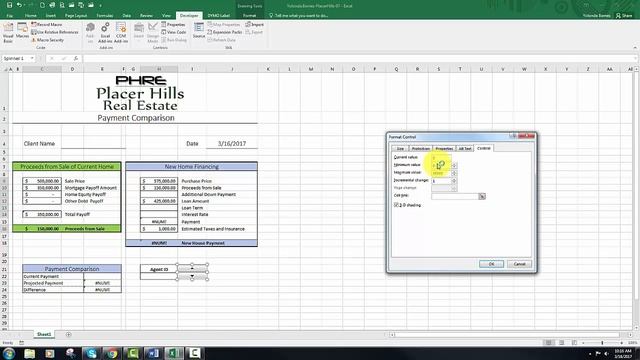Click the Incremental change input field
The width and height of the screenshot is (640, 360).
point(441,180)
